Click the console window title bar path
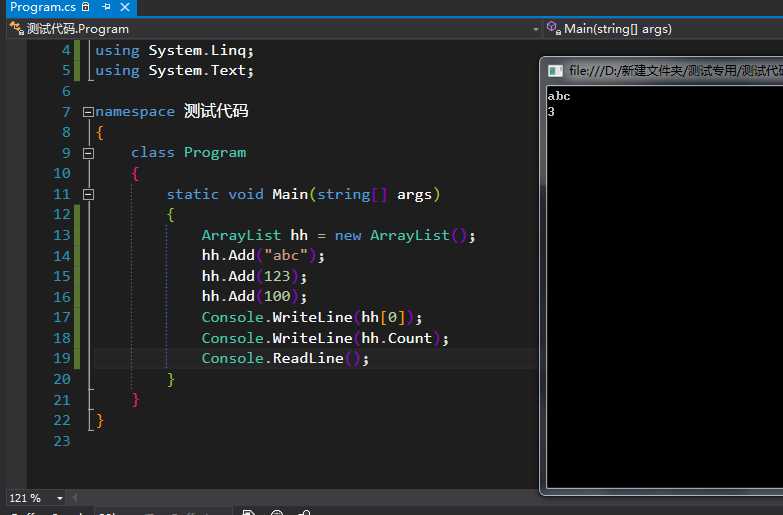783x515 pixels. (x=676, y=71)
